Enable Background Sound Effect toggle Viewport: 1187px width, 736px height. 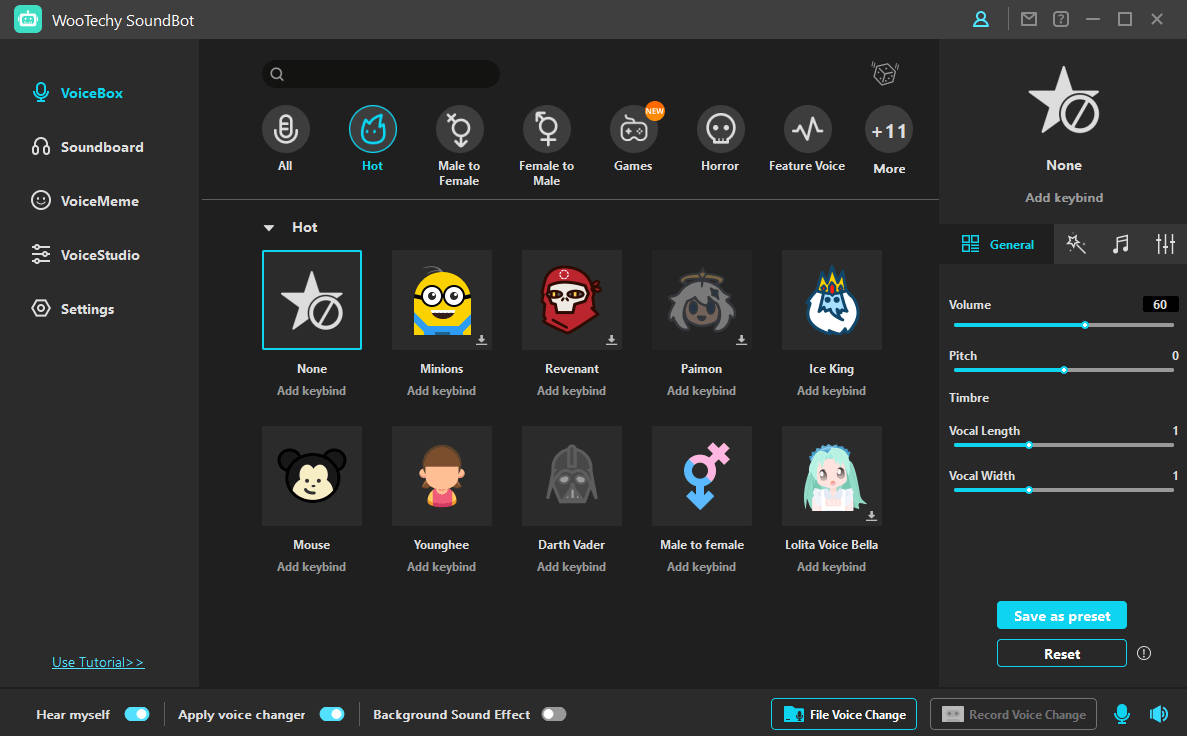point(553,714)
